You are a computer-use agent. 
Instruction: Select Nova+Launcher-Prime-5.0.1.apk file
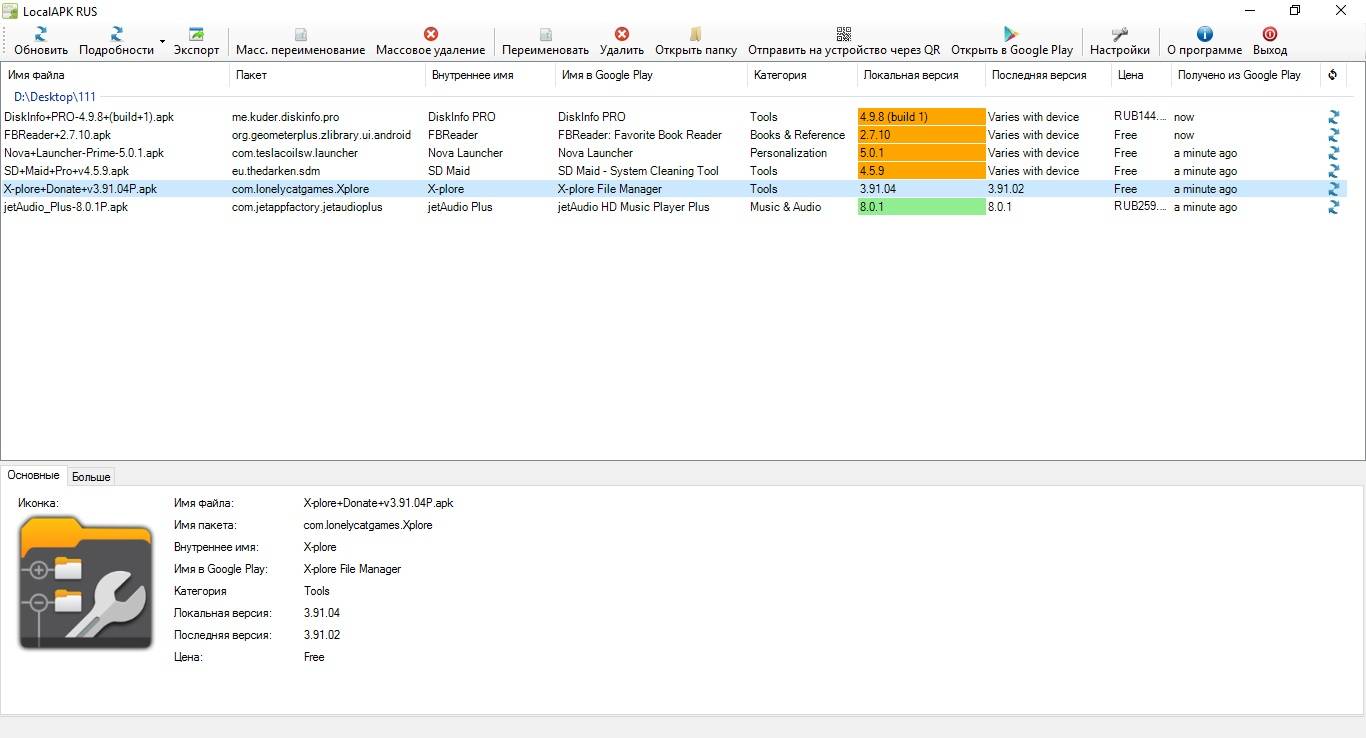click(x=84, y=153)
